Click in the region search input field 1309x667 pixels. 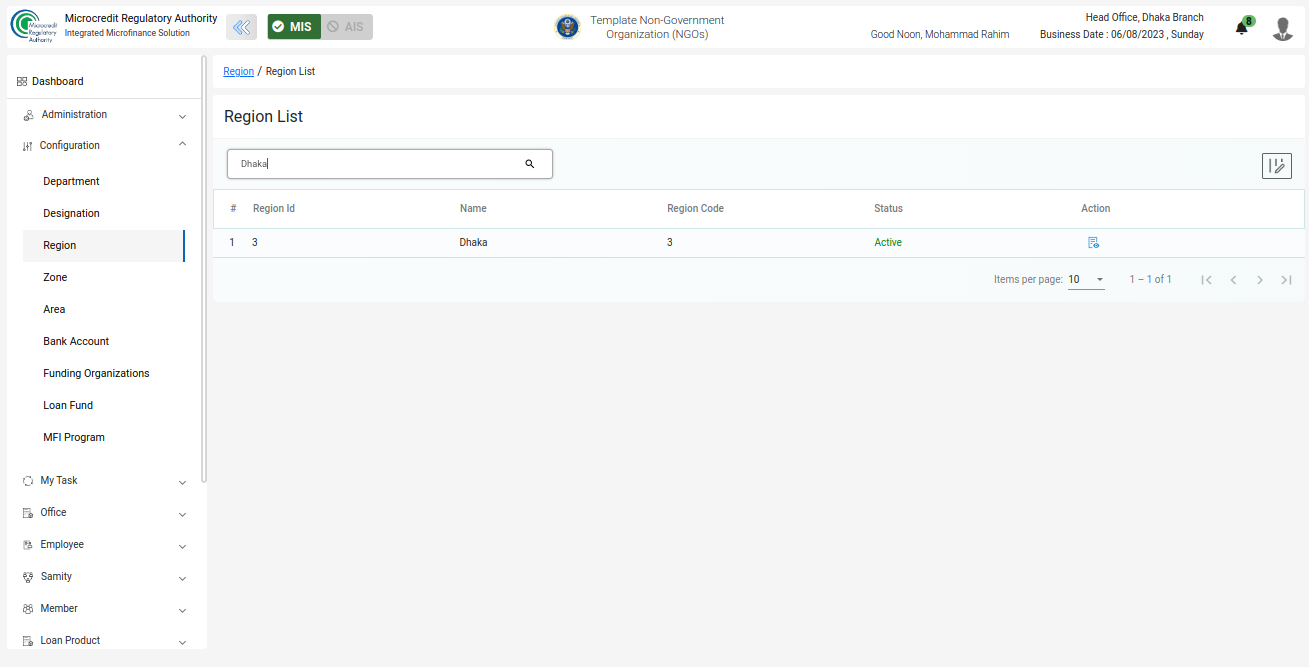point(376,164)
